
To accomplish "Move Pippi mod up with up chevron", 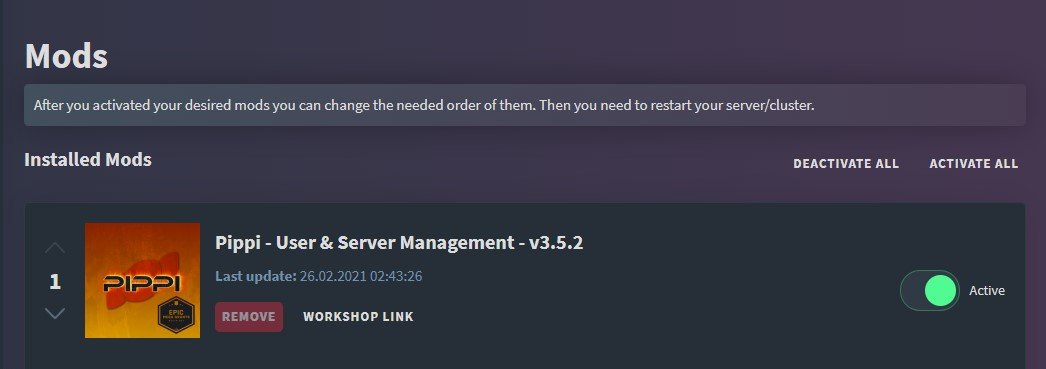I will click(x=55, y=248).
